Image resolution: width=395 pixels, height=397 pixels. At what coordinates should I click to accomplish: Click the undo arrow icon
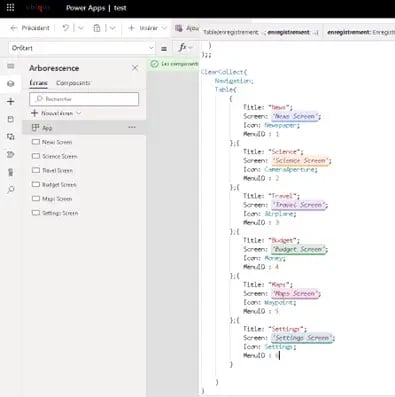click(x=66, y=28)
